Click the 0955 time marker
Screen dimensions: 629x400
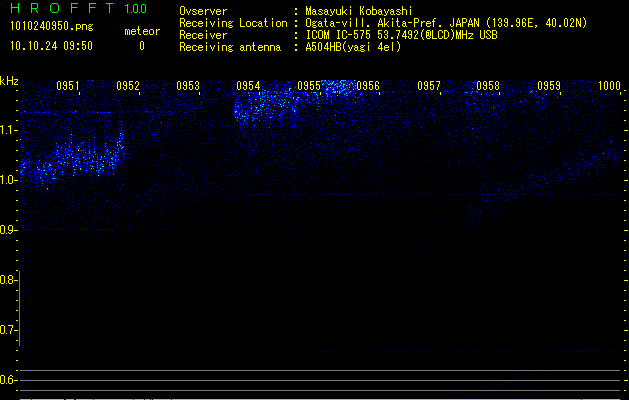click(x=309, y=86)
